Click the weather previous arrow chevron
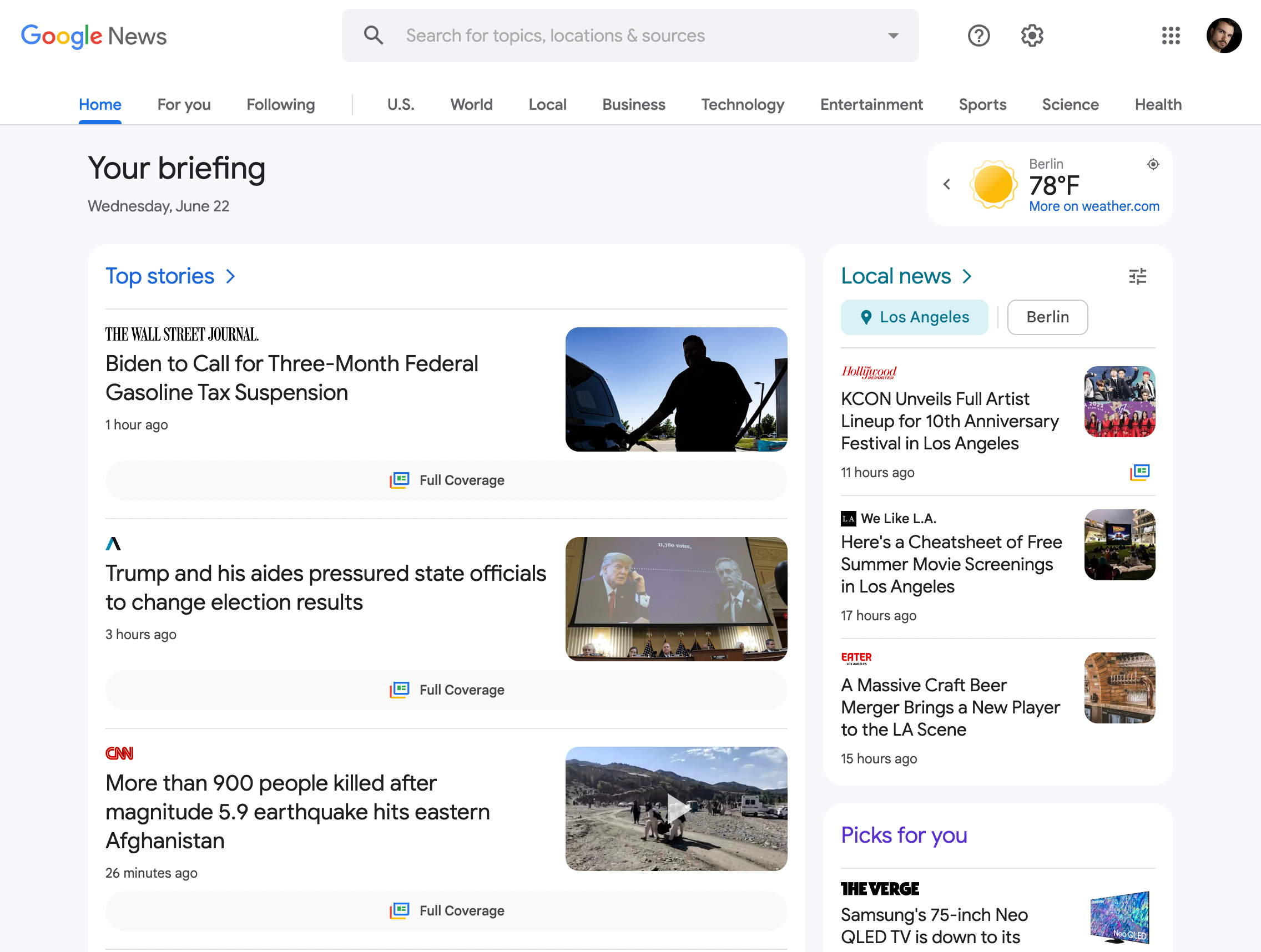 coord(947,184)
